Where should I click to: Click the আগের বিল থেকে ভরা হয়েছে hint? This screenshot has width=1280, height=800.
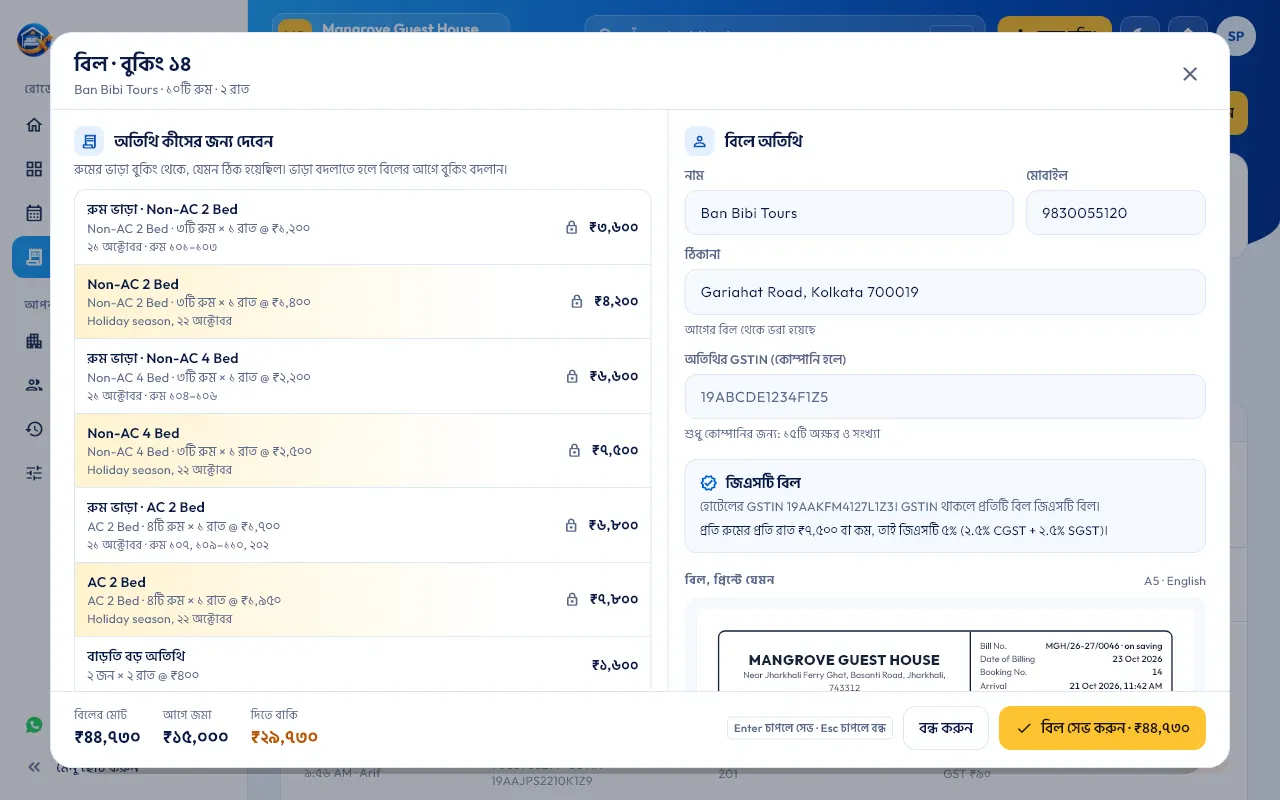click(x=751, y=329)
